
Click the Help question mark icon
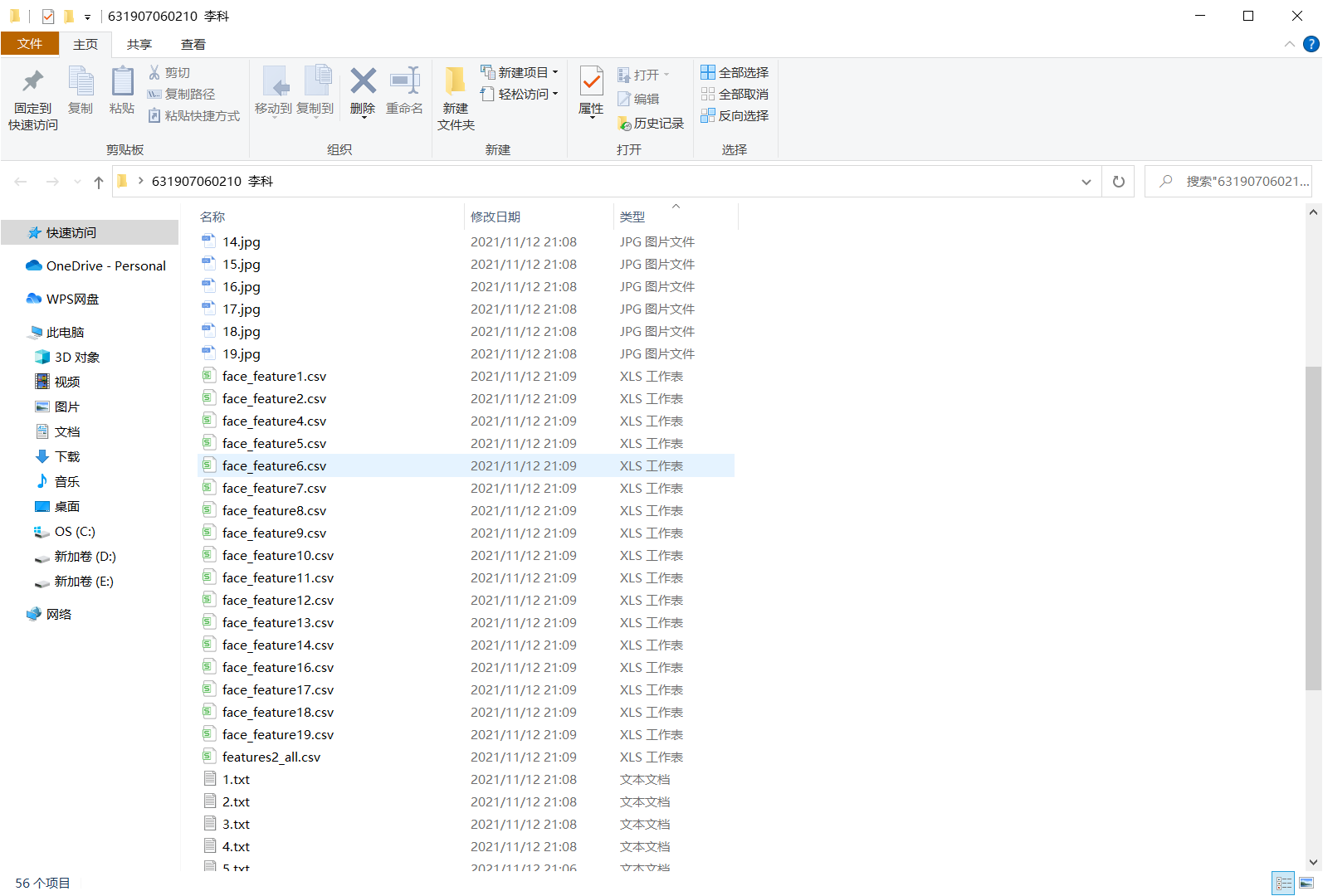click(x=1311, y=44)
